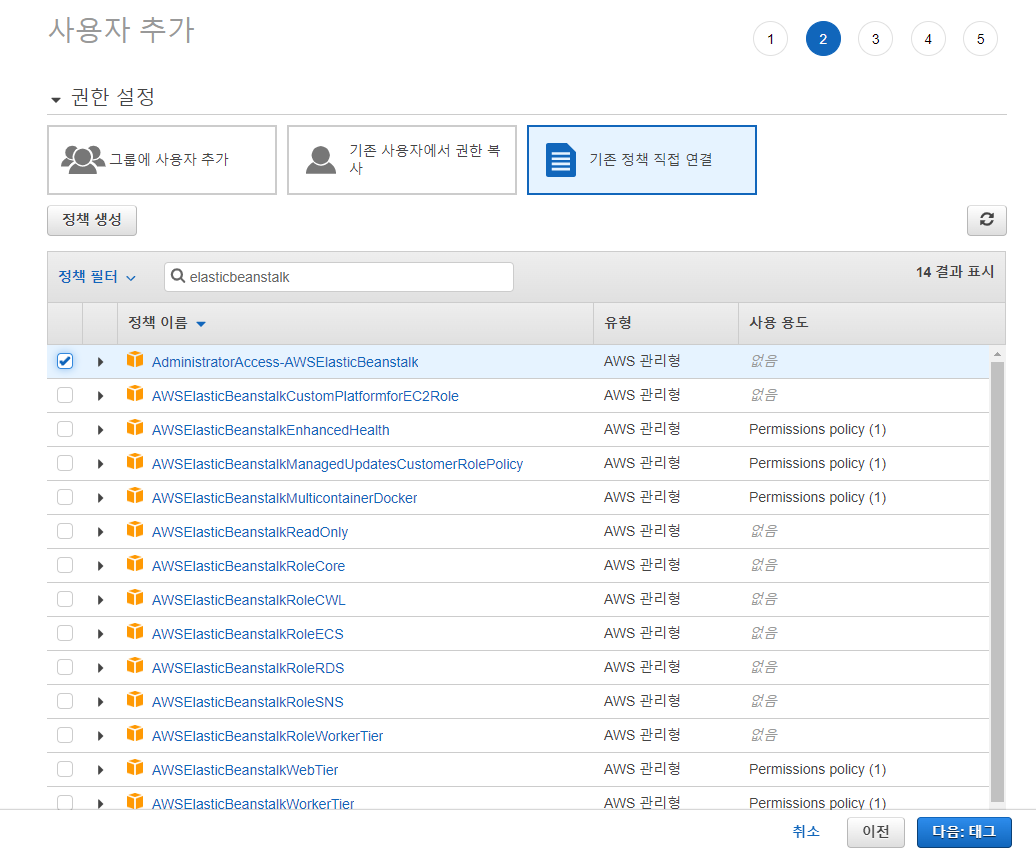This screenshot has width=1036, height=850.
Task: Open AWSElasticBeanstalkRoleECS policy link
Action: click(x=248, y=634)
